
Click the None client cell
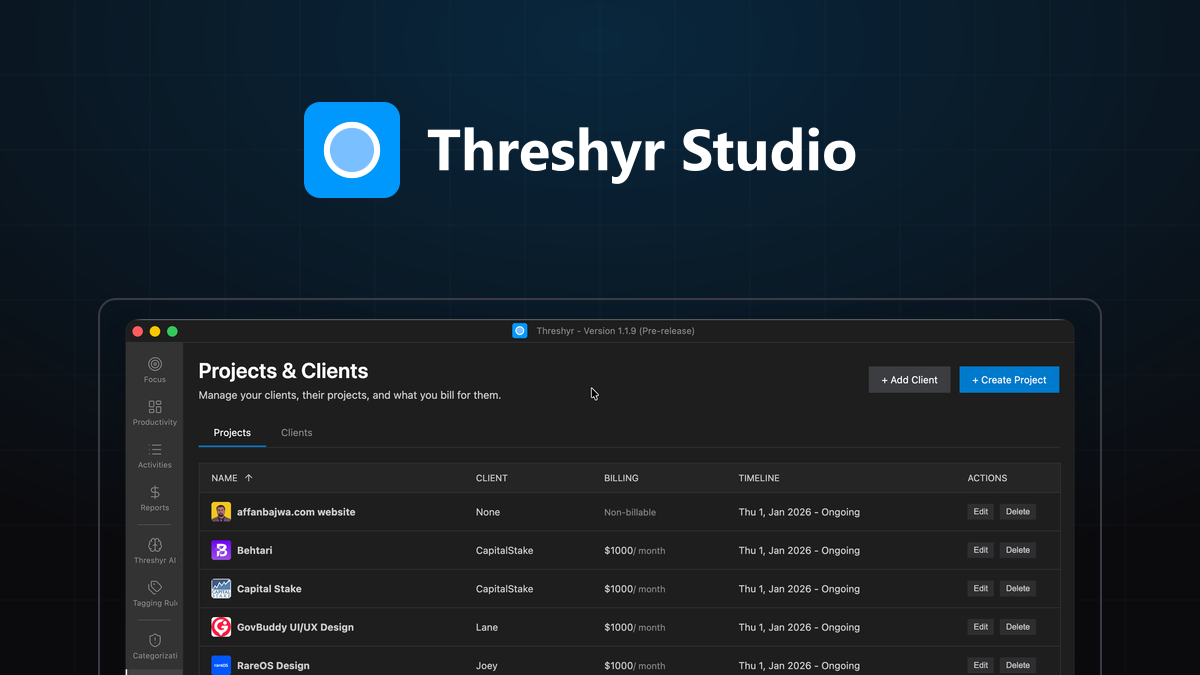click(x=488, y=512)
